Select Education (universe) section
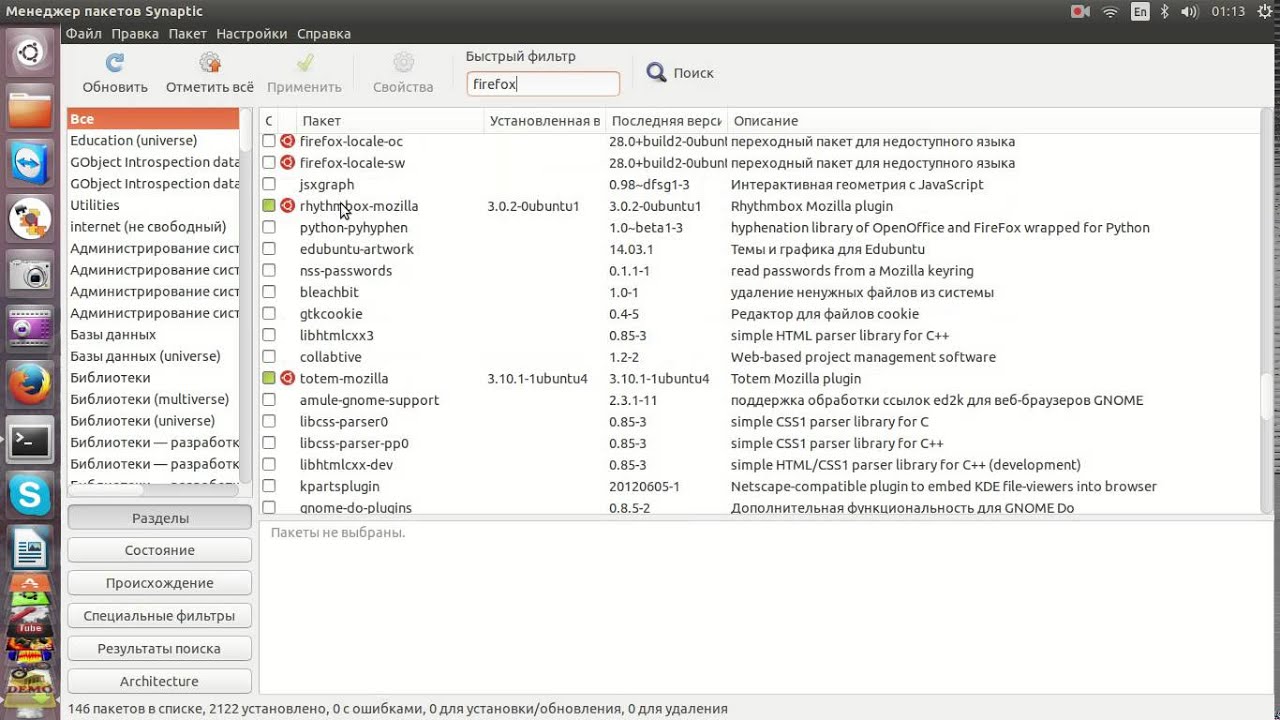This screenshot has height=720, width=1280. [153, 140]
